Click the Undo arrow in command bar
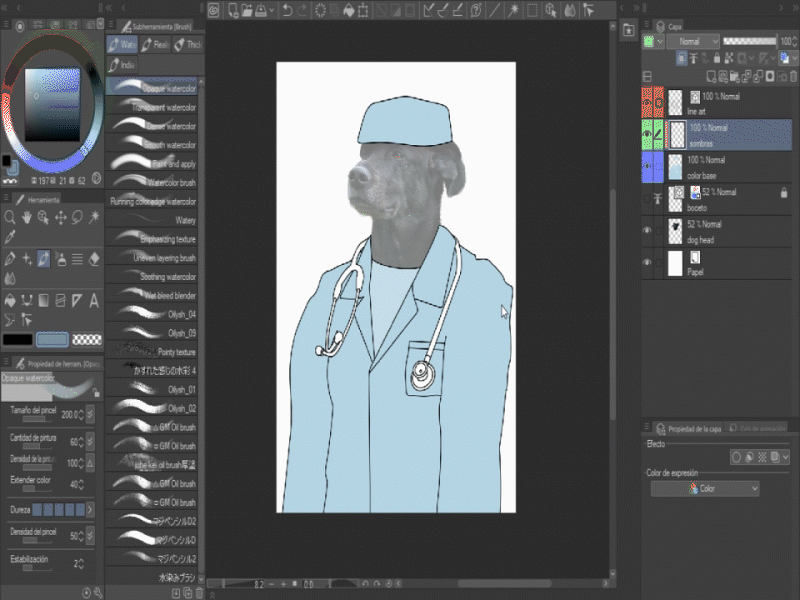Viewport: 800px width, 600px height. [288, 10]
